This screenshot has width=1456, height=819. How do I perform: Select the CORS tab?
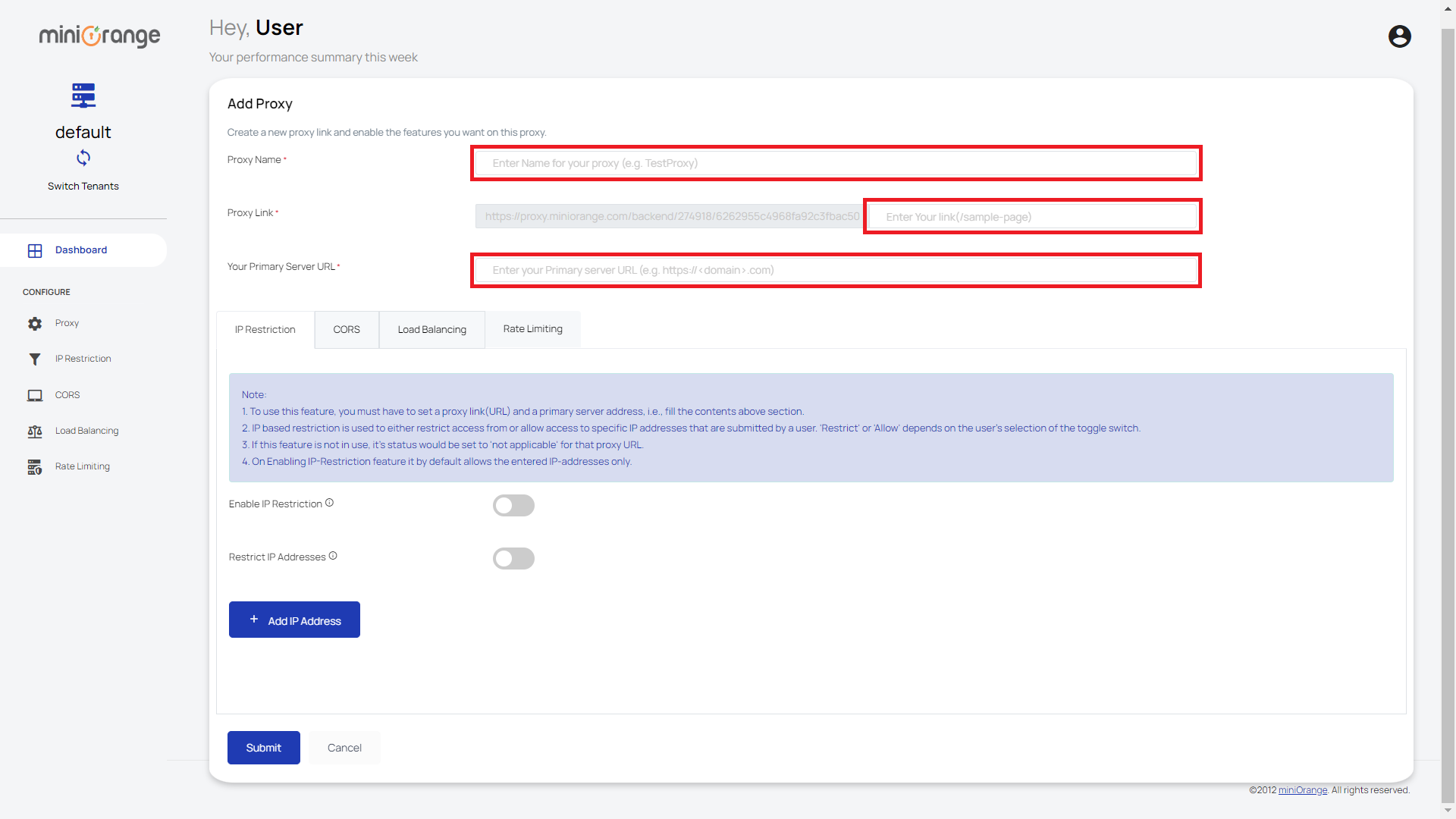(346, 329)
